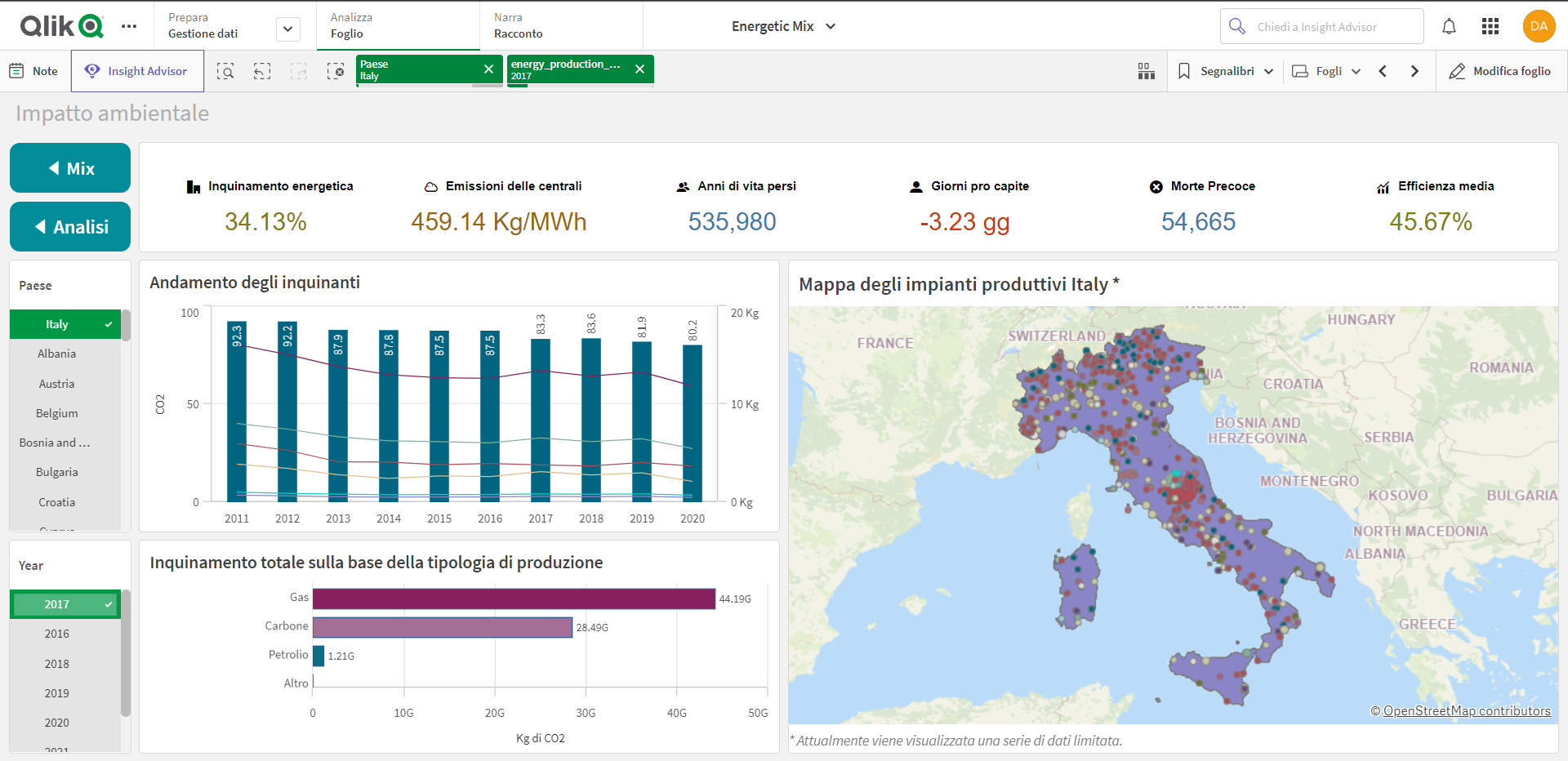The height and width of the screenshot is (761, 1568).
Task: Remove the Paese Italy selection
Action: (x=488, y=69)
